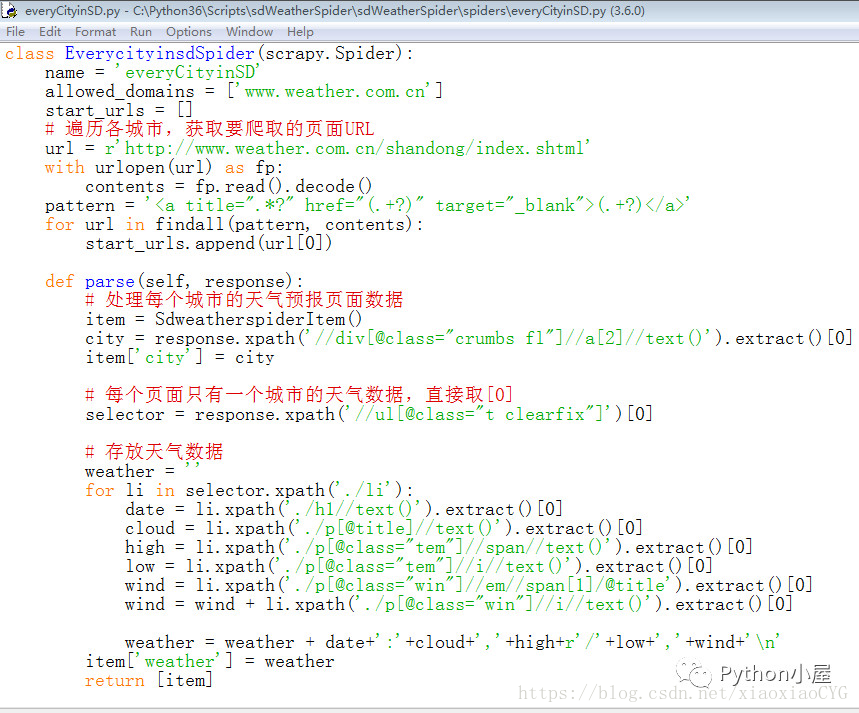The height and width of the screenshot is (713, 859).
Task: Click comment 每个页面只有一个城市的天气数据
Action: (299, 395)
